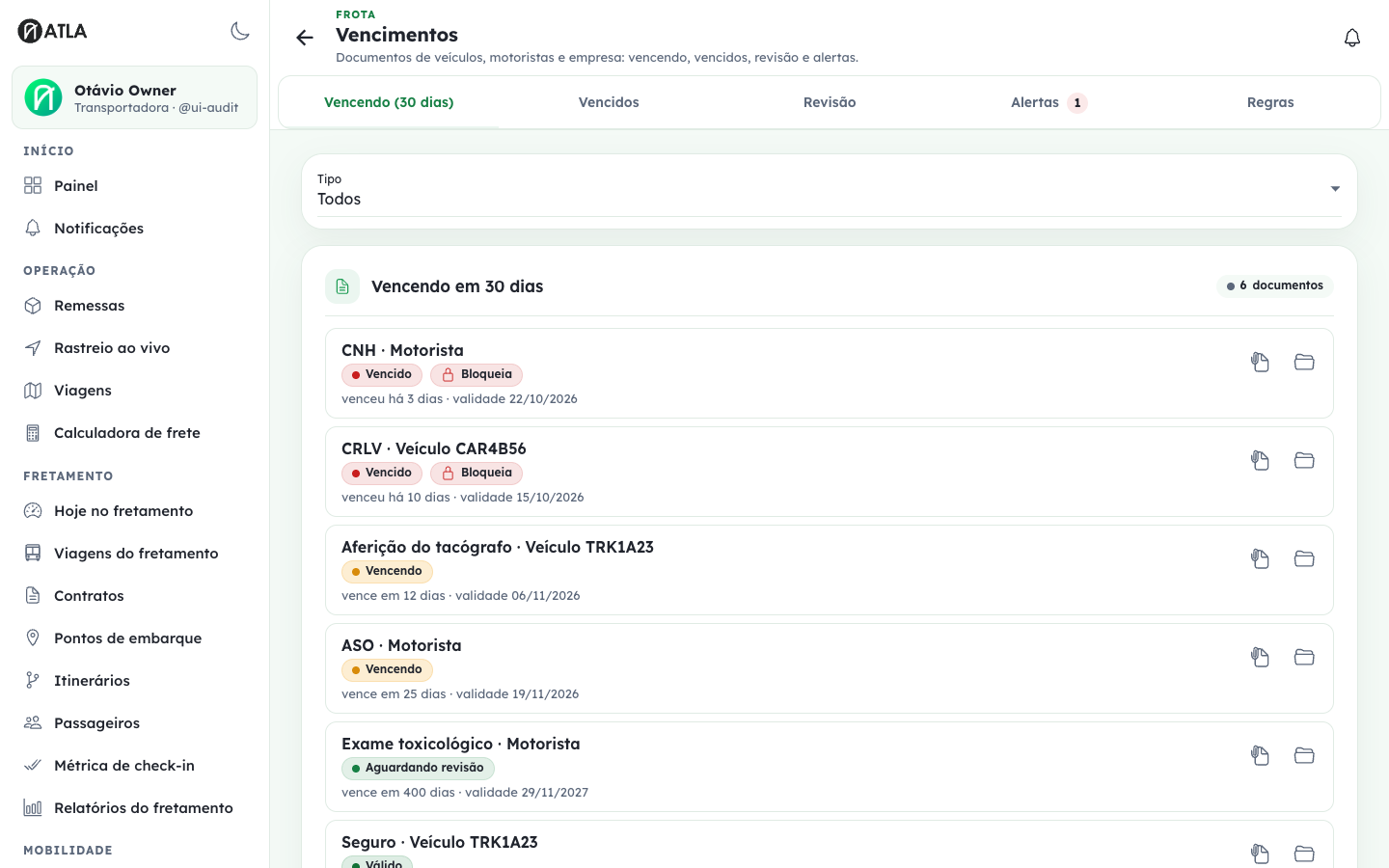Image resolution: width=1389 pixels, height=868 pixels.
Task: Open Itinerários in the sidebar
Action: (x=134, y=681)
